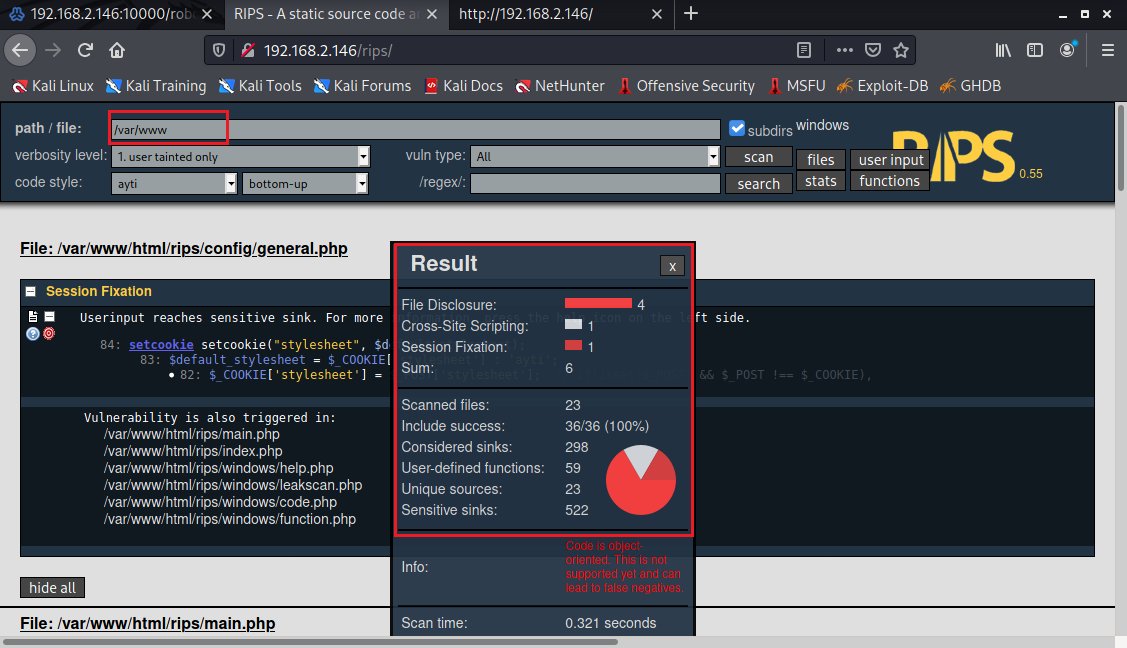Click the setcookie function link
The width and height of the screenshot is (1127, 648).
[161, 345]
